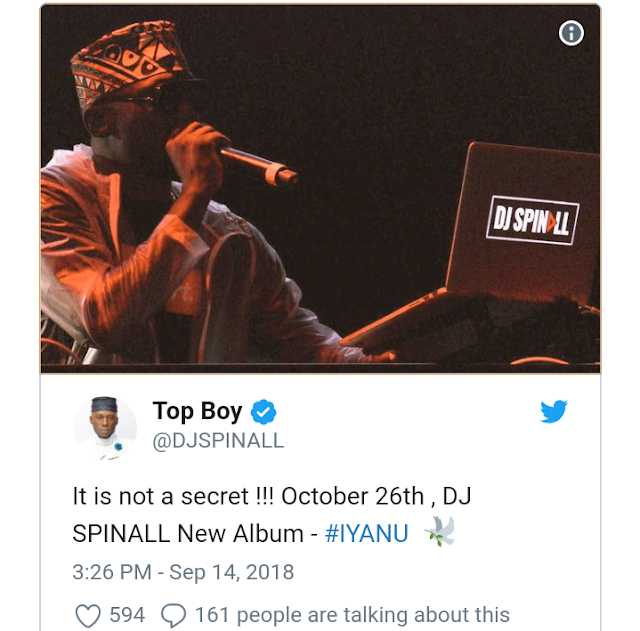Click the 3:26 PM - Sep 14, 2018 timestamp

(183, 572)
